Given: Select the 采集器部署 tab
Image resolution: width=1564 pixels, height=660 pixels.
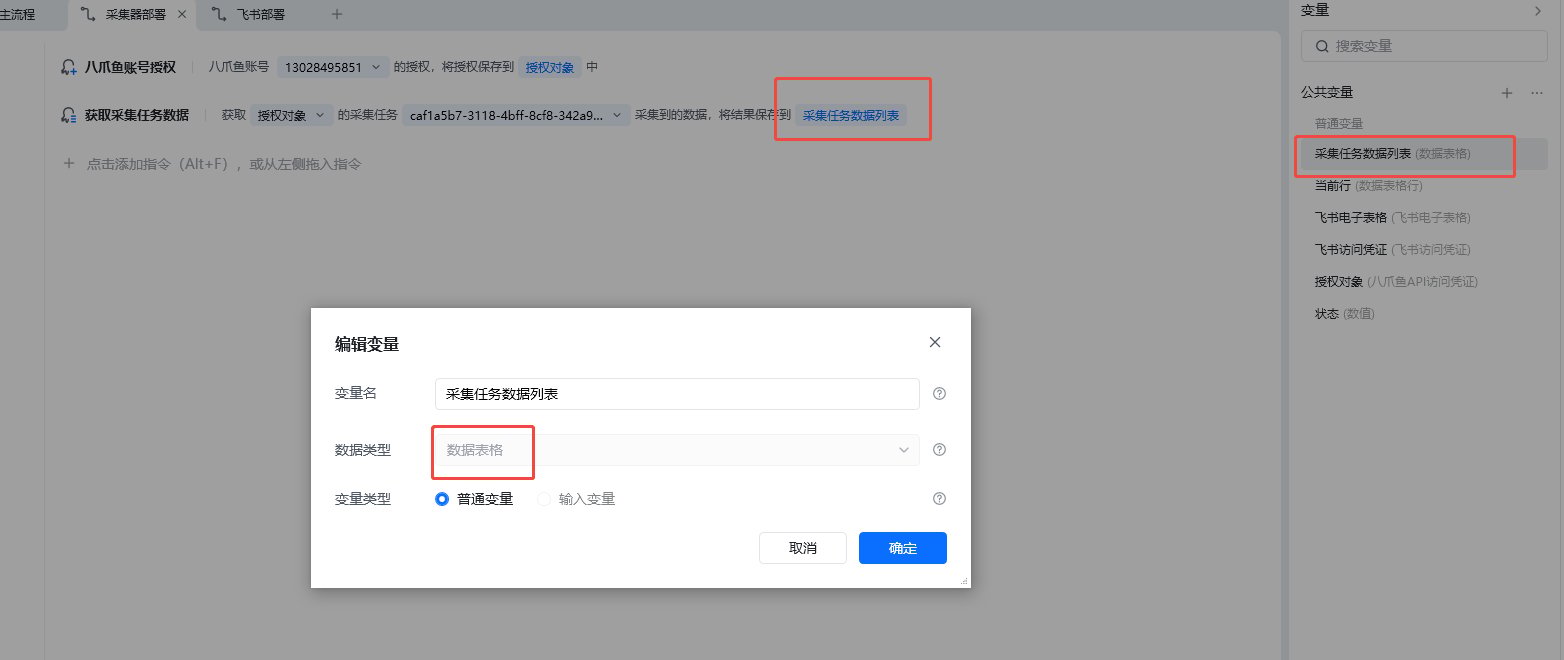Looking at the screenshot, I should coord(135,14).
